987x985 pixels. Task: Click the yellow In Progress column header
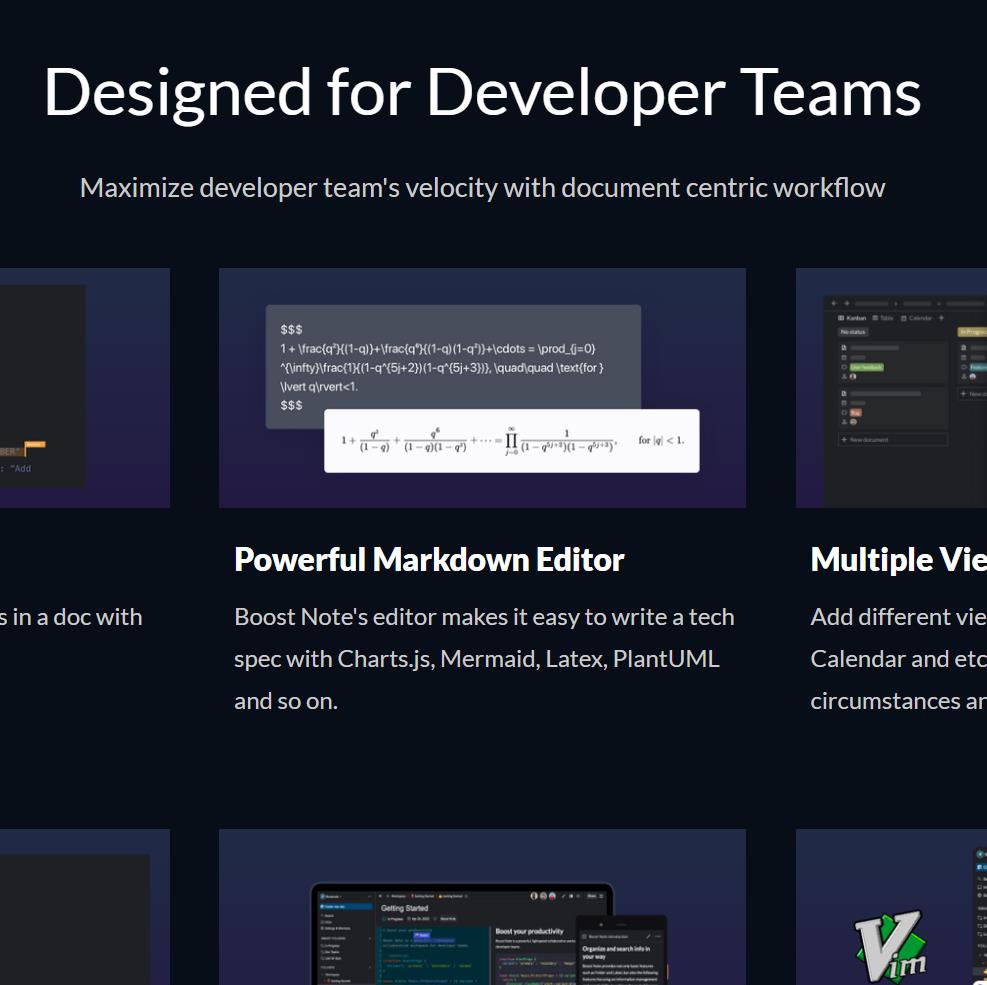pos(972,331)
